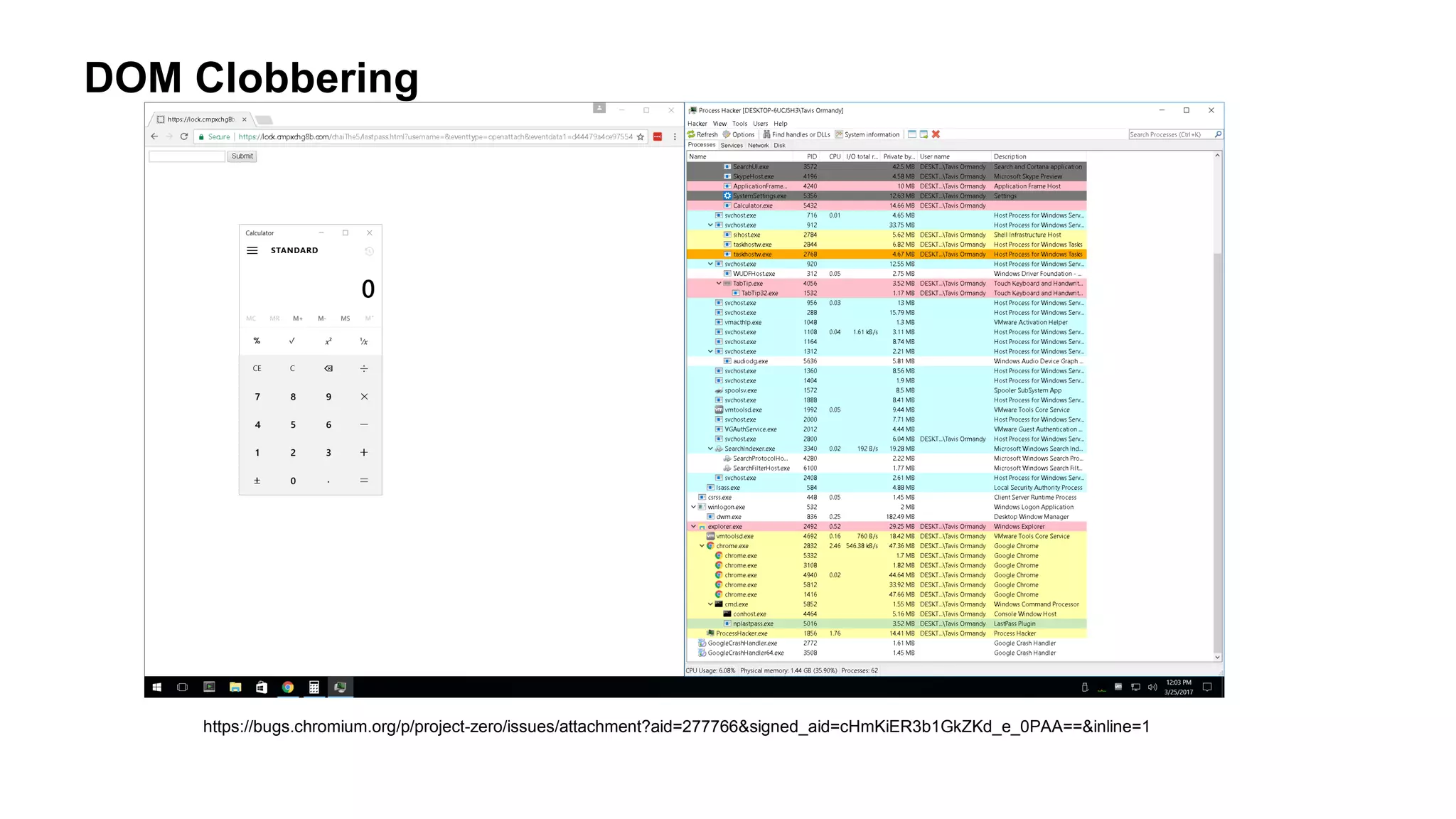Collapse the cmd.exe tree node

(710, 604)
